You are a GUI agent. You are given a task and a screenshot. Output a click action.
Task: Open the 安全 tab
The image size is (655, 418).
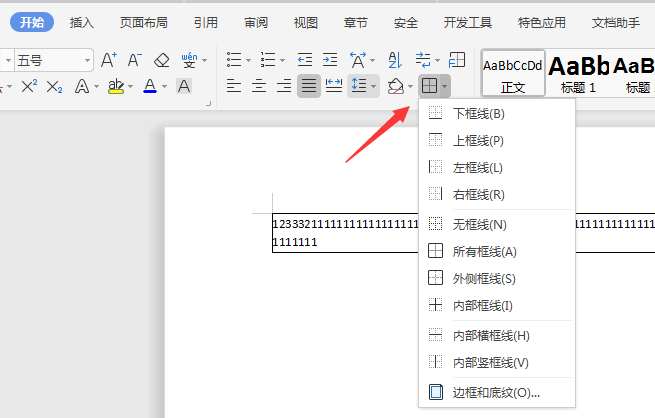(406, 23)
